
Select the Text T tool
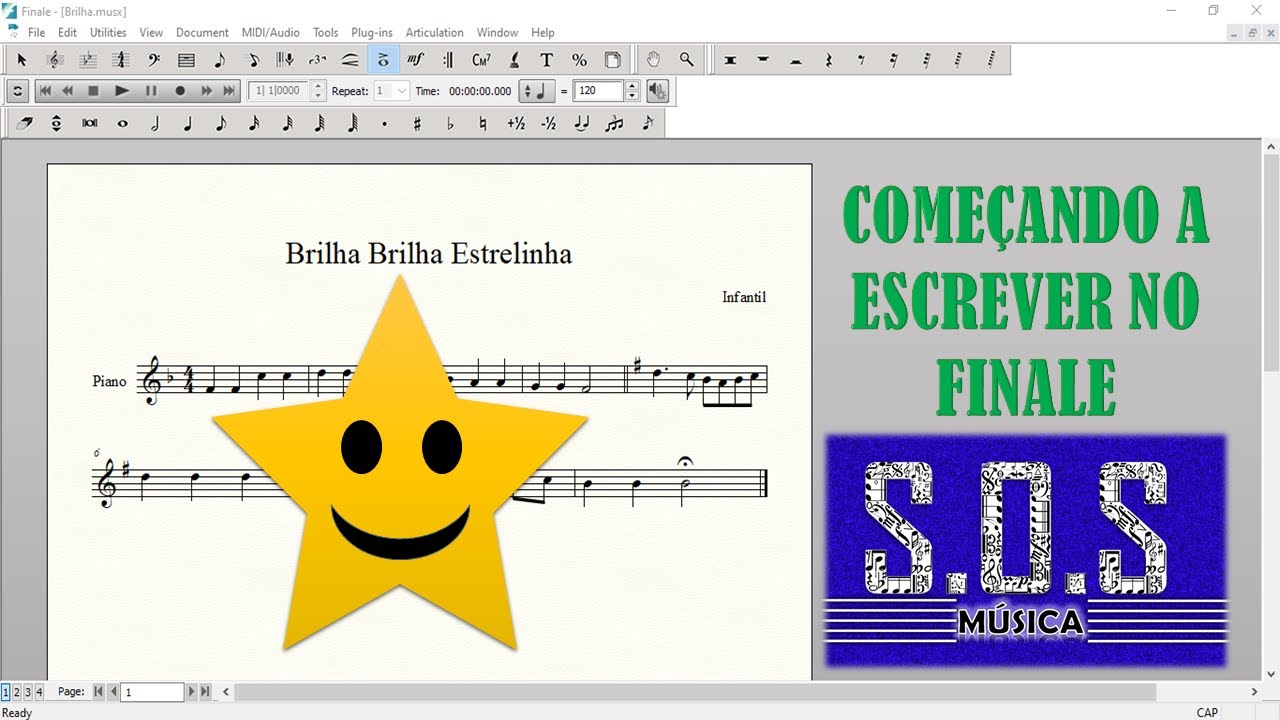(x=547, y=60)
